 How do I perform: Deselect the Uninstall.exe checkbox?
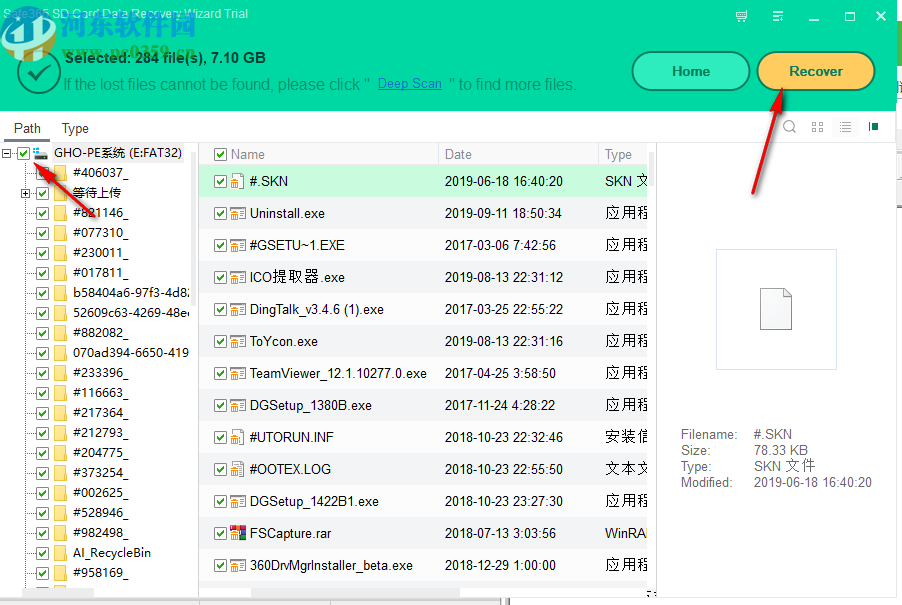click(x=221, y=213)
